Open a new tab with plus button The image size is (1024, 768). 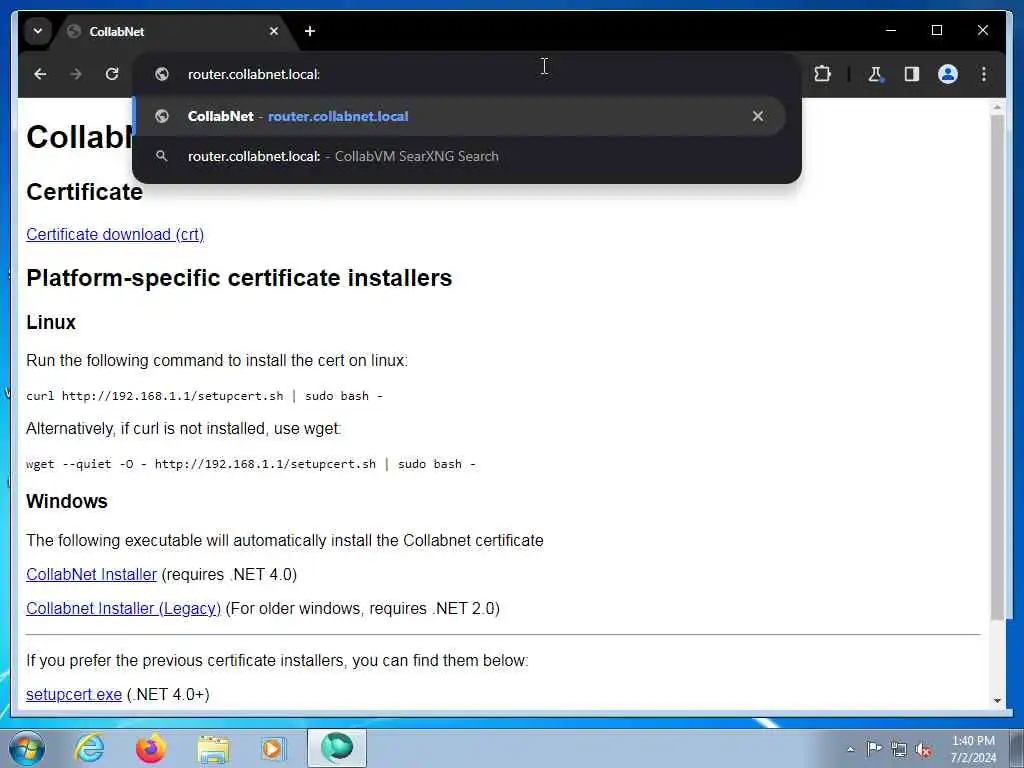point(310,31)
